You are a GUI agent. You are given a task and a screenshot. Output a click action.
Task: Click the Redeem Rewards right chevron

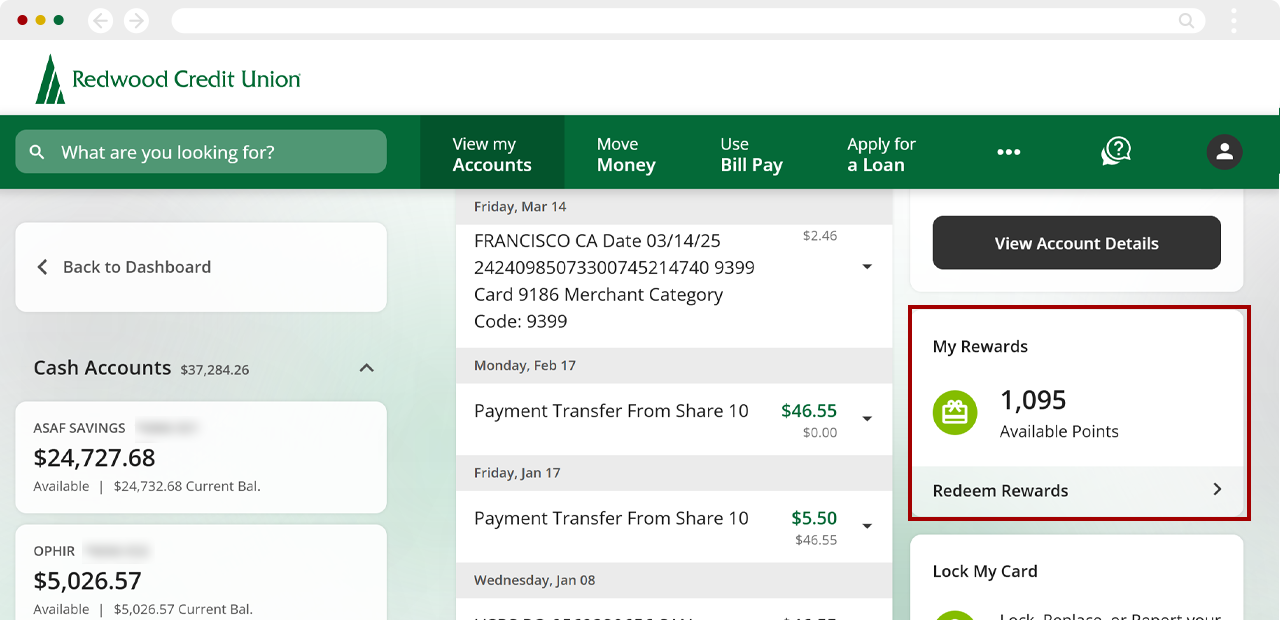pyautogui.click(x=1217, y=489)
